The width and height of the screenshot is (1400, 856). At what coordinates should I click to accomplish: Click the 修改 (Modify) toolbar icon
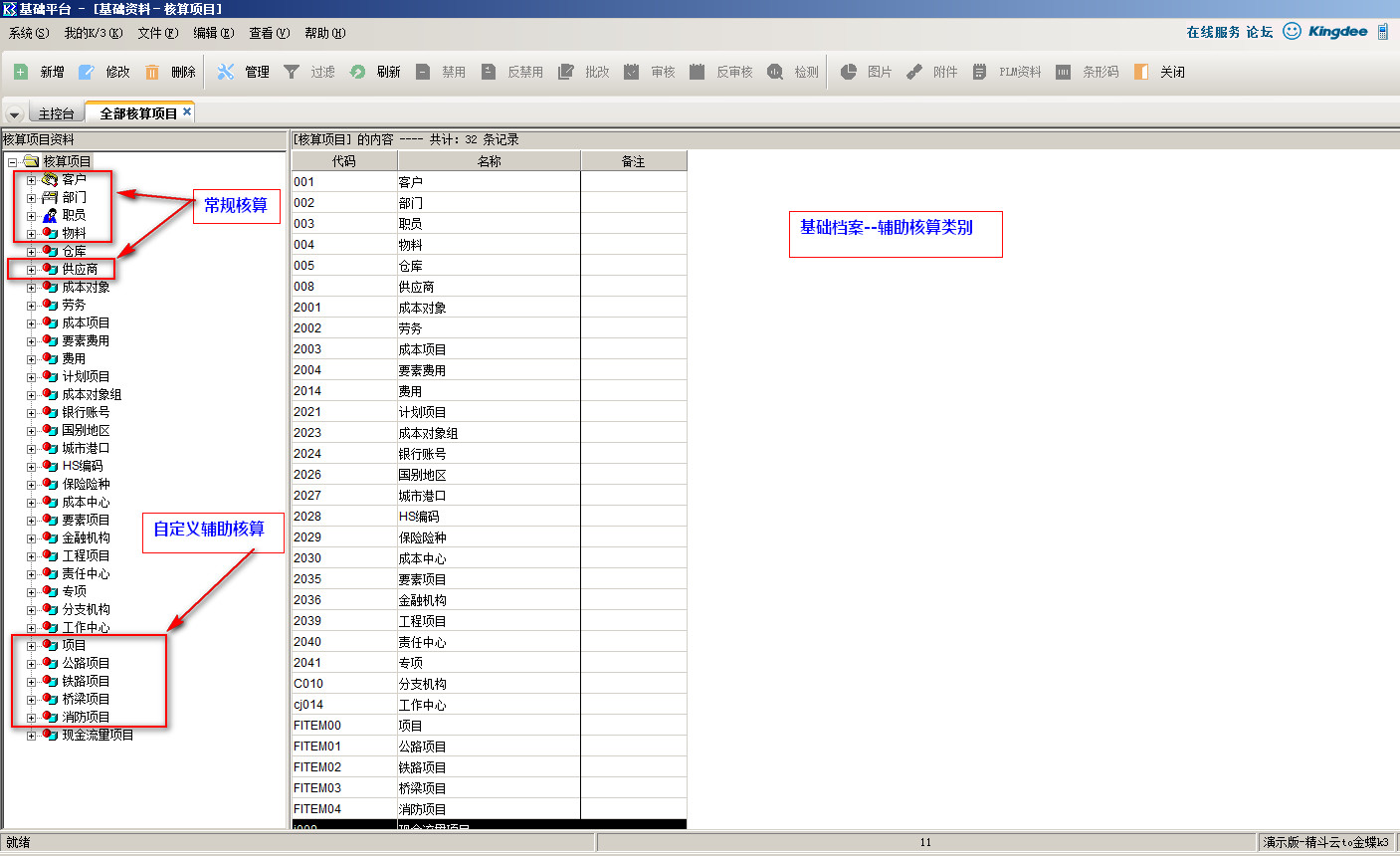click(87, 72)
